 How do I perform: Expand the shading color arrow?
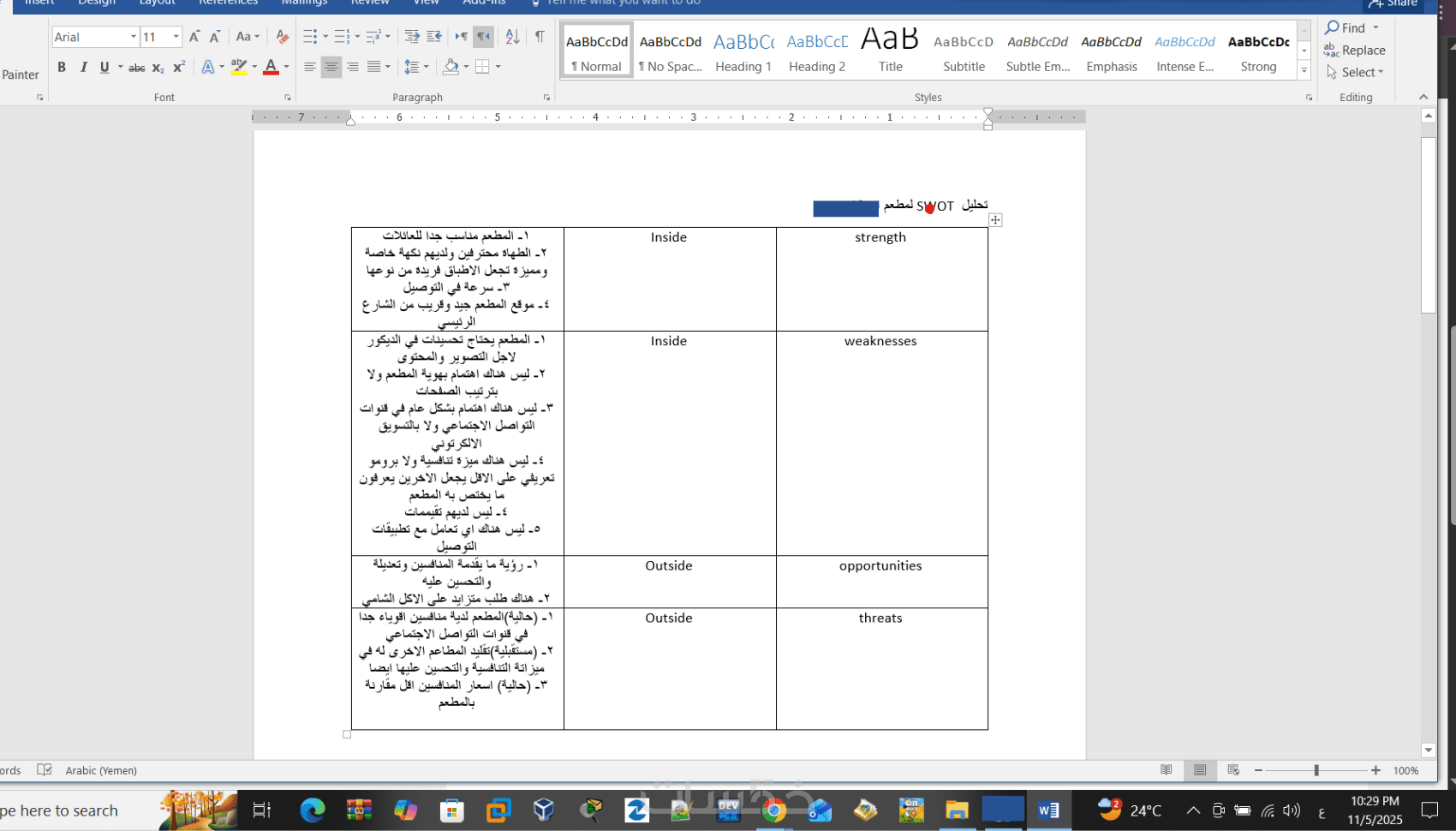[466, 67]
